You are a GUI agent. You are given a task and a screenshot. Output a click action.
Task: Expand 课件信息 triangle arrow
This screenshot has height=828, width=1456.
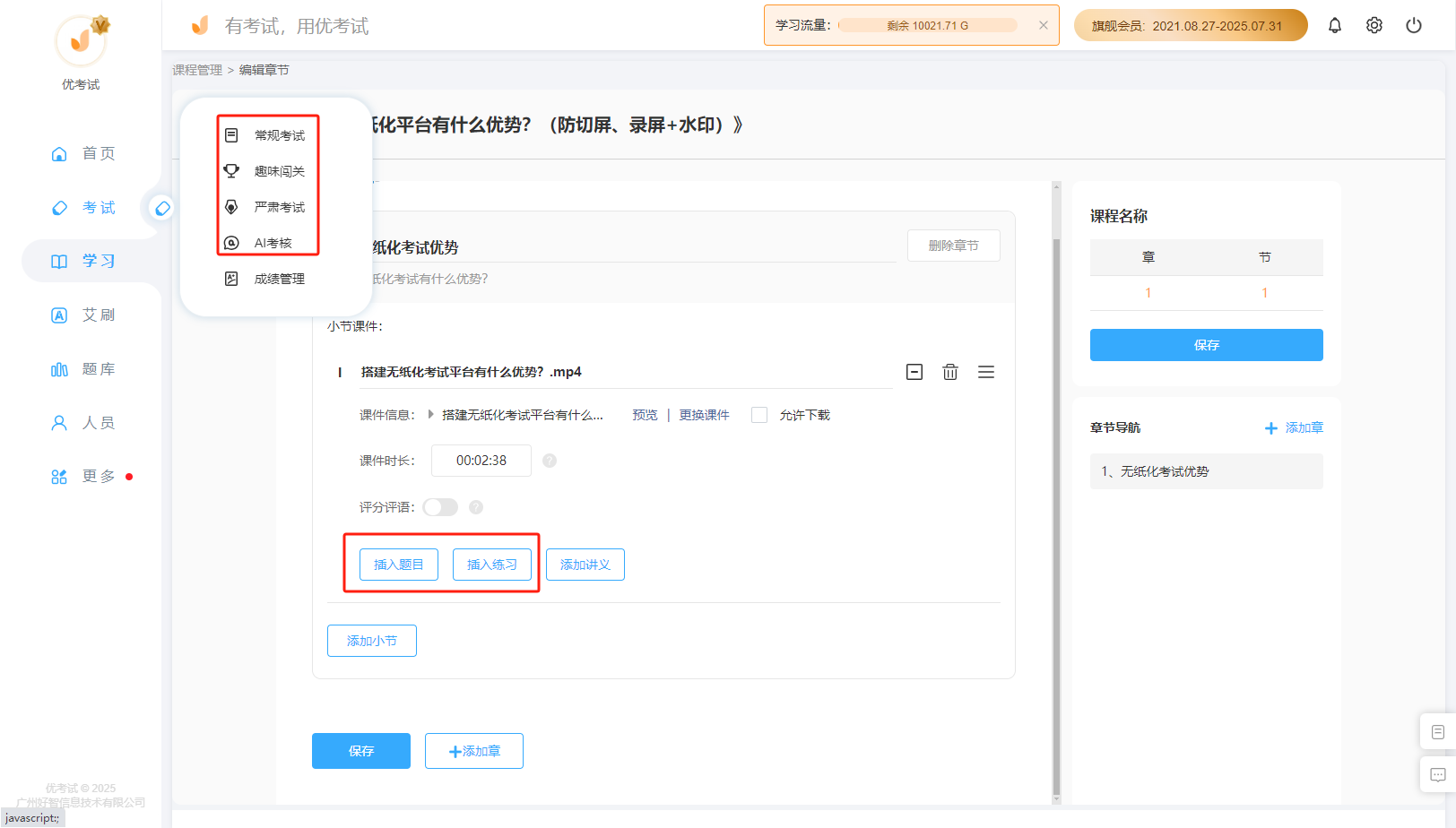coord(431,414)
